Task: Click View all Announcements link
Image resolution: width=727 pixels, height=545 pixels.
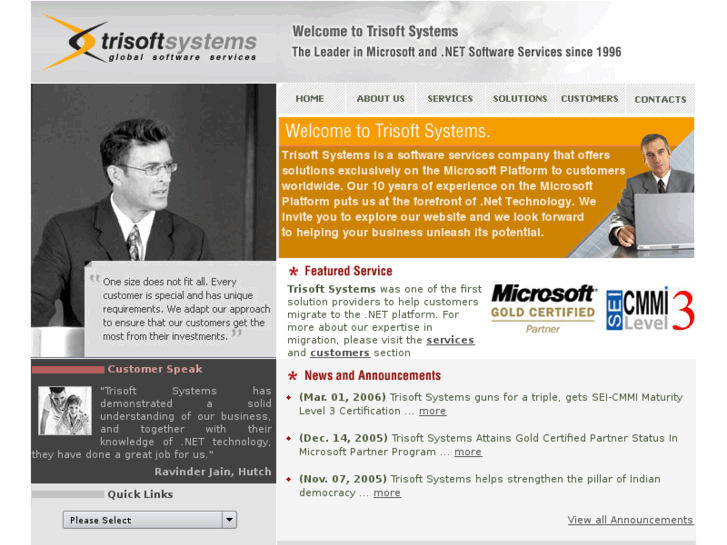Action: tap(630, 520)
